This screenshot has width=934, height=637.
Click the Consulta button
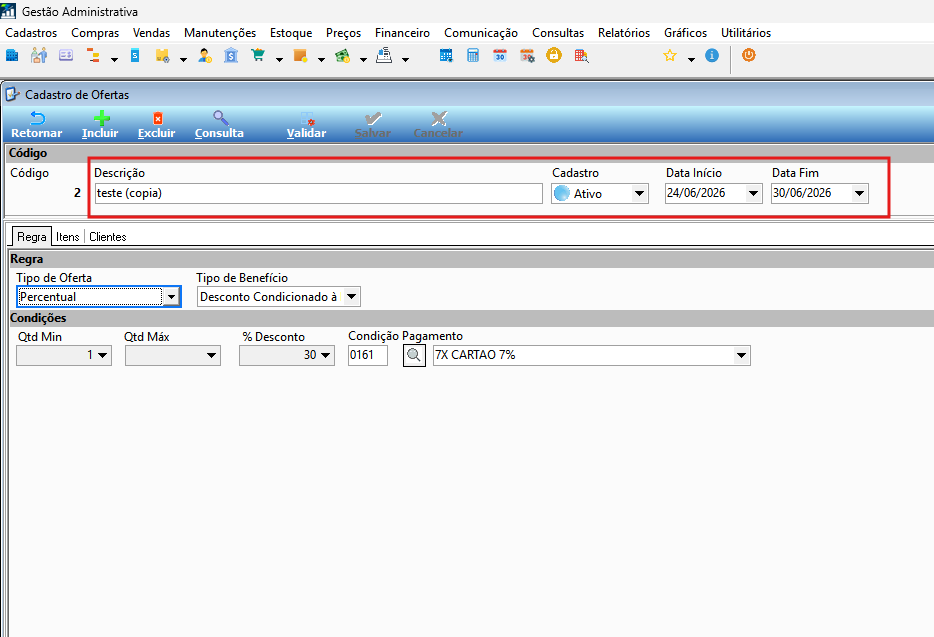point(219,125)
